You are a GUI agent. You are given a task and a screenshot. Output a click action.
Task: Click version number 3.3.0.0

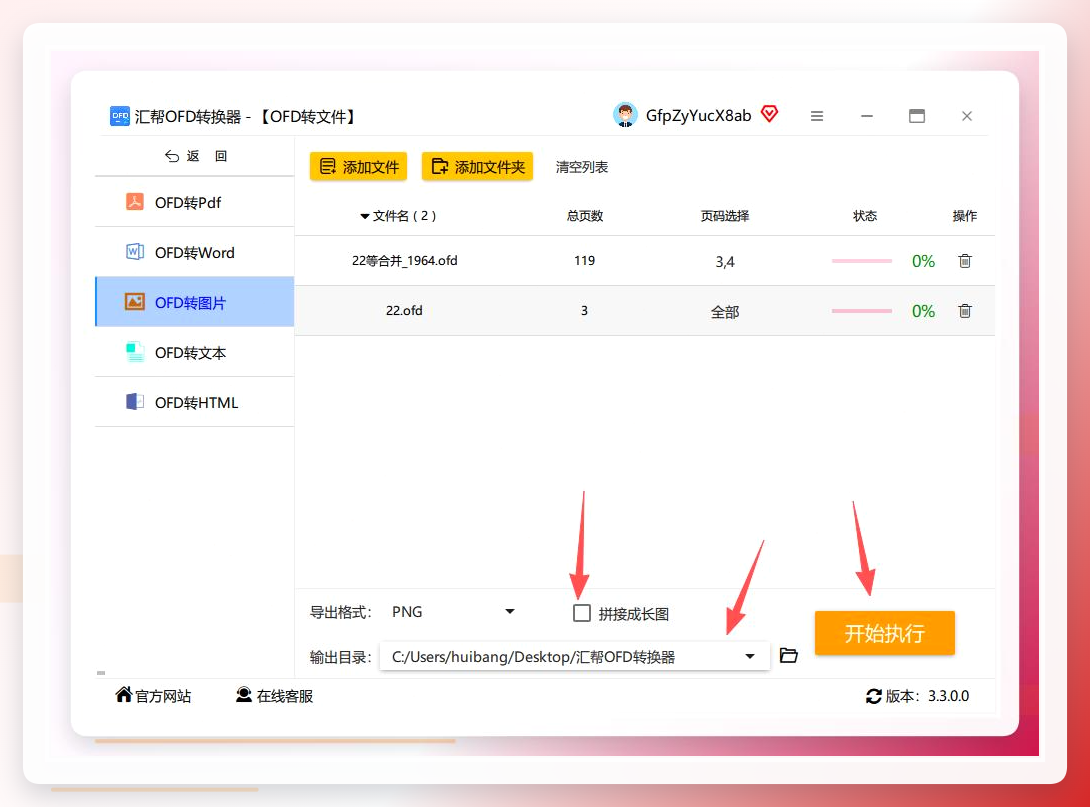(x=948, y=696)
